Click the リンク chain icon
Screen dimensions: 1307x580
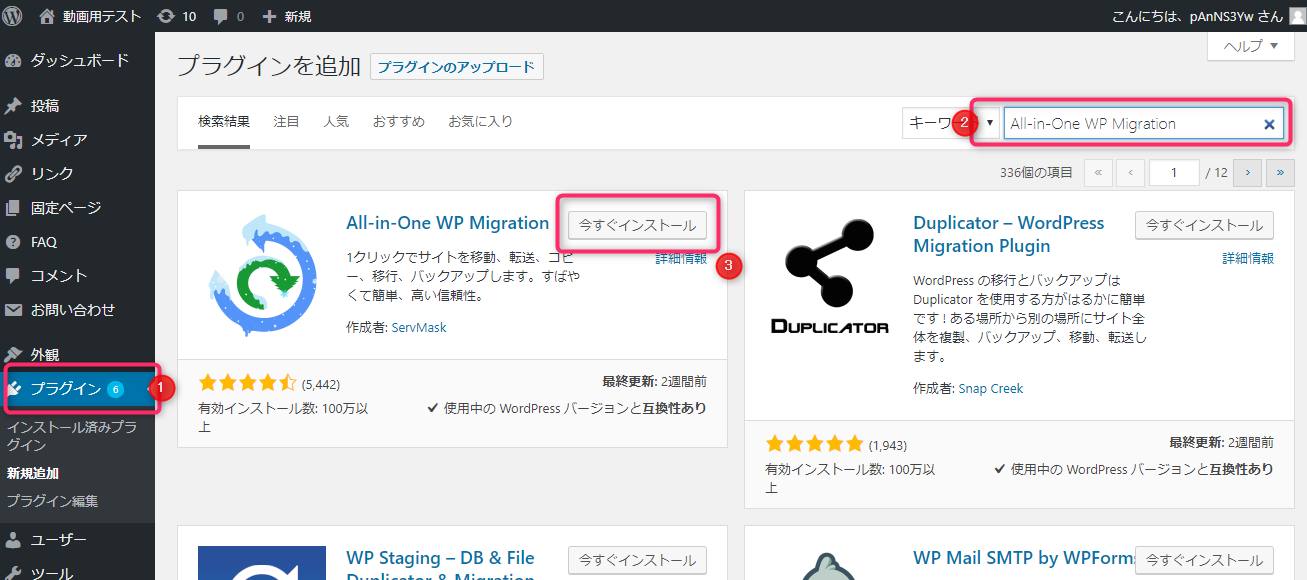tap(13, 174)
